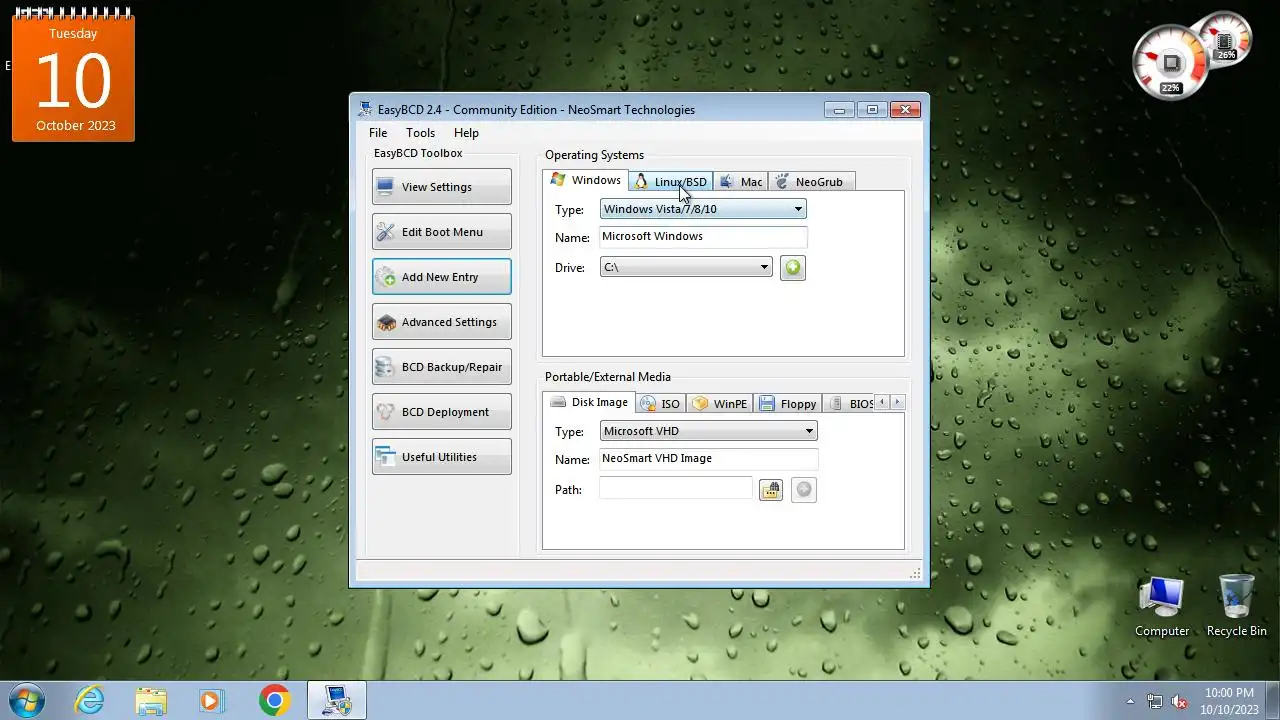The image size is (1280, 720).
Task: Open the Tools menu
Action: tap(420, 133)
